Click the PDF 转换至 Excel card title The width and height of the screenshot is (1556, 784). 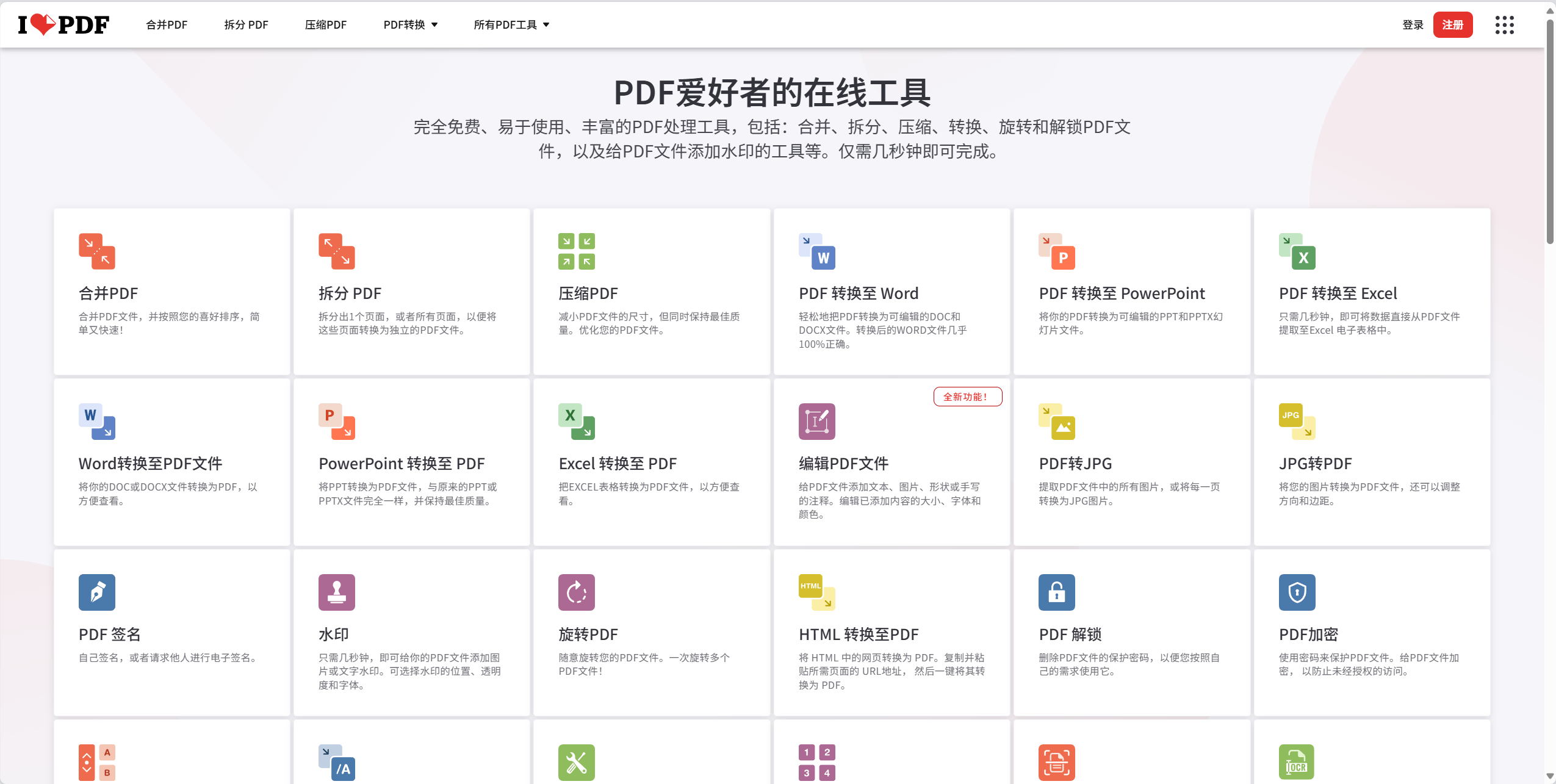click(1338, 293)
